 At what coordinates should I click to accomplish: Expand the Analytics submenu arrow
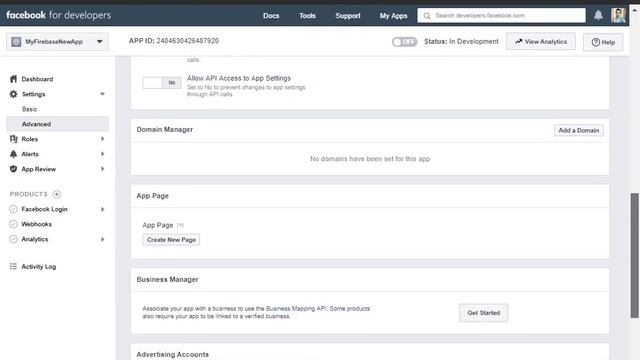click(102, 239)
